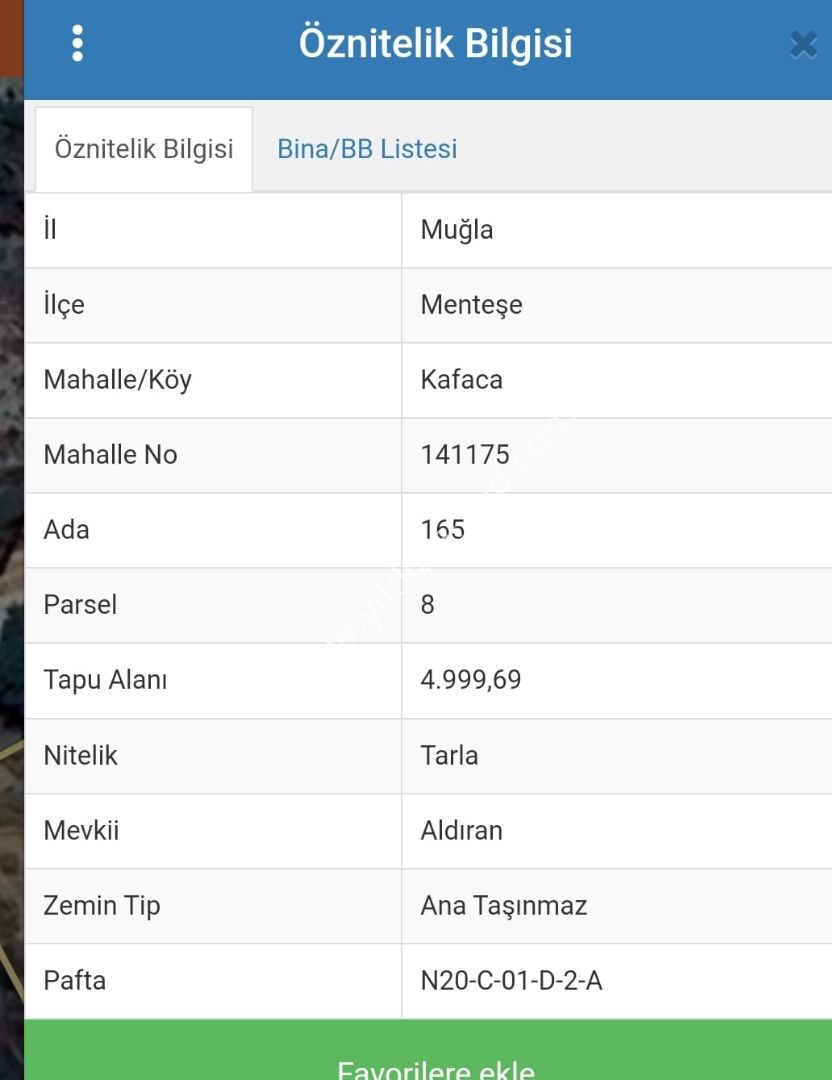Viewport: 832px width, 1080px height.
Task: Click Tapu Alanı value 4.999,69
Action: (470, 680)
